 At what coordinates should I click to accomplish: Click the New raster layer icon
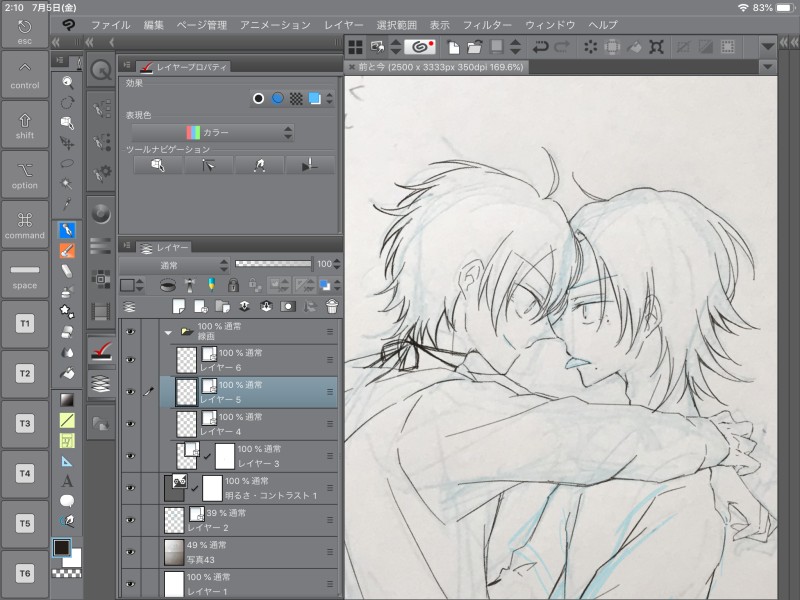pyautogui.click(x=179, y=306)
